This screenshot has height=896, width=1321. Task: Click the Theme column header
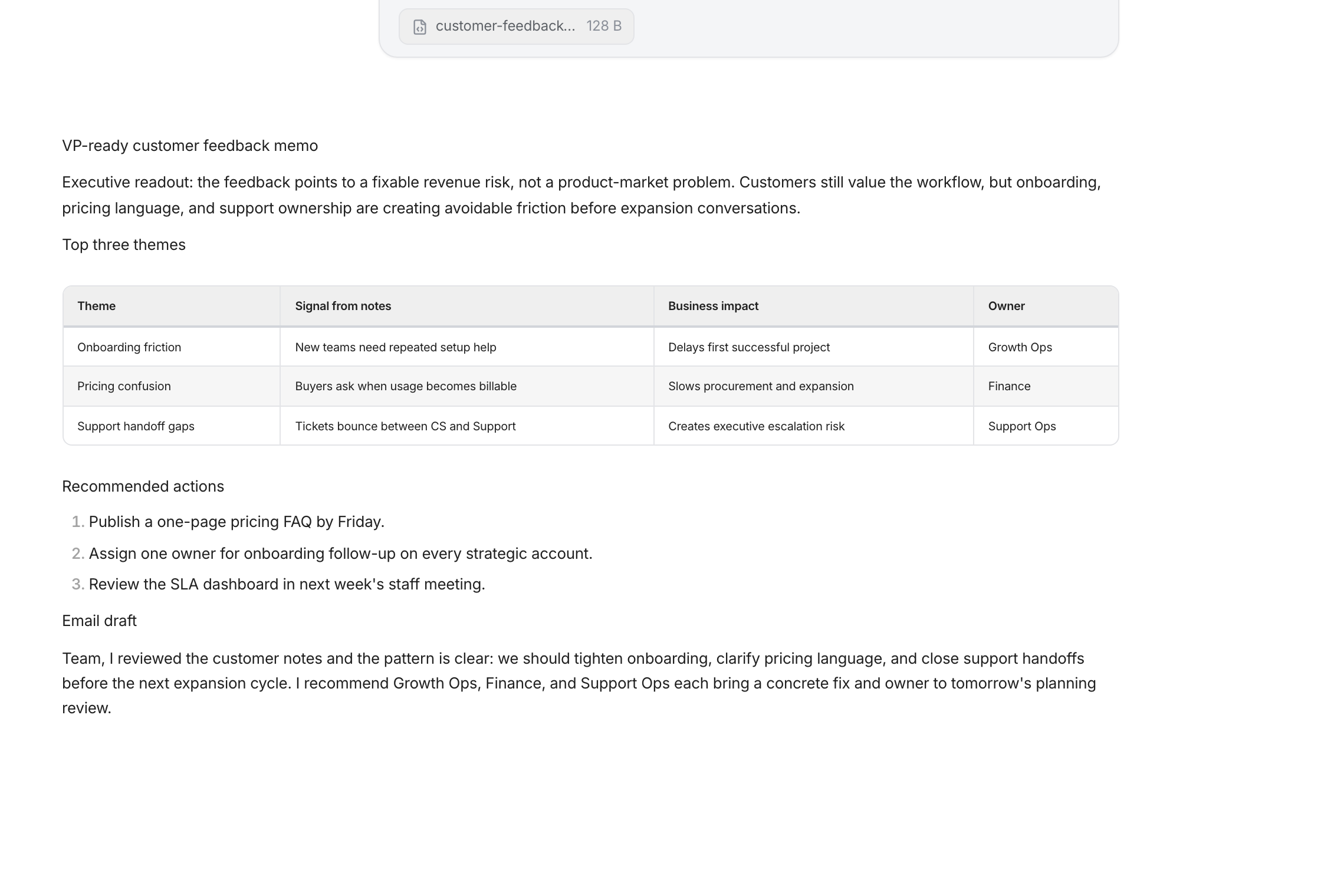tap(96, 306)
